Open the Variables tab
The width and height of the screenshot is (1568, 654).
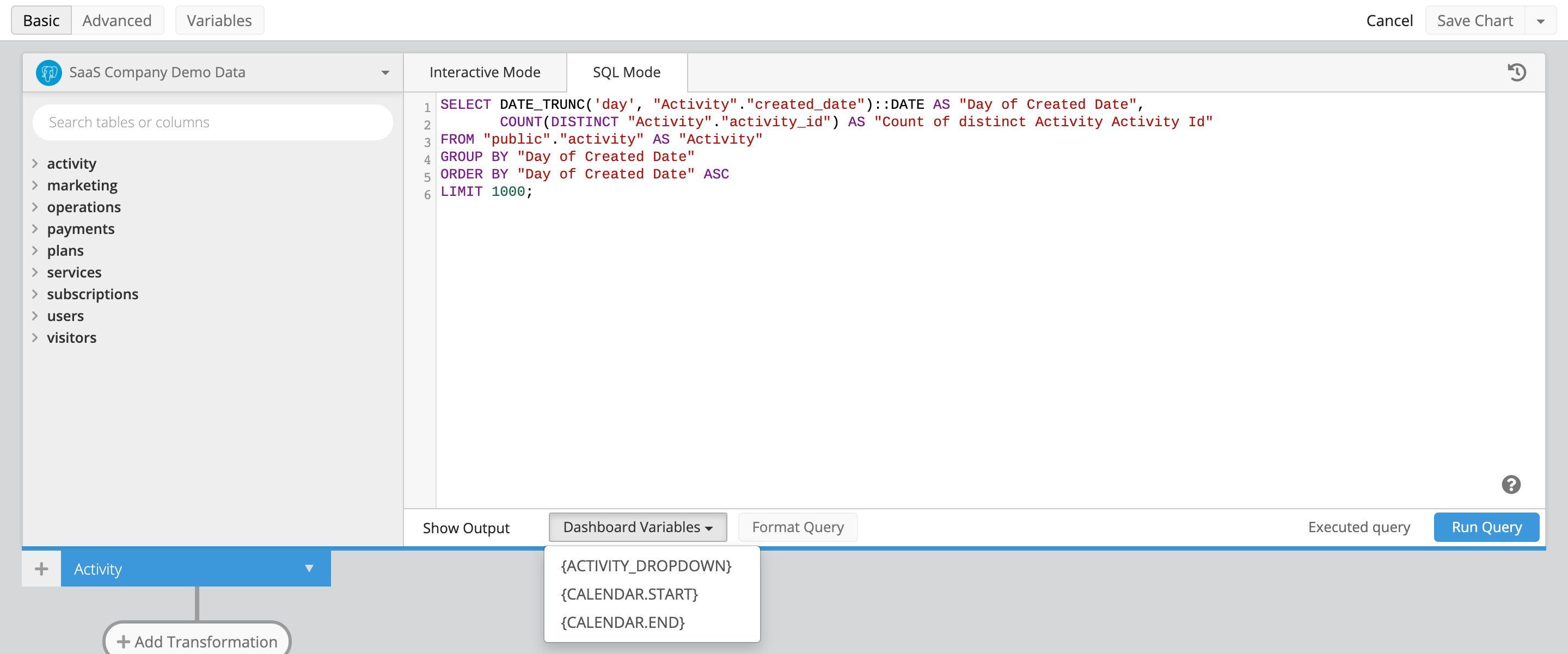coord(219,20)
